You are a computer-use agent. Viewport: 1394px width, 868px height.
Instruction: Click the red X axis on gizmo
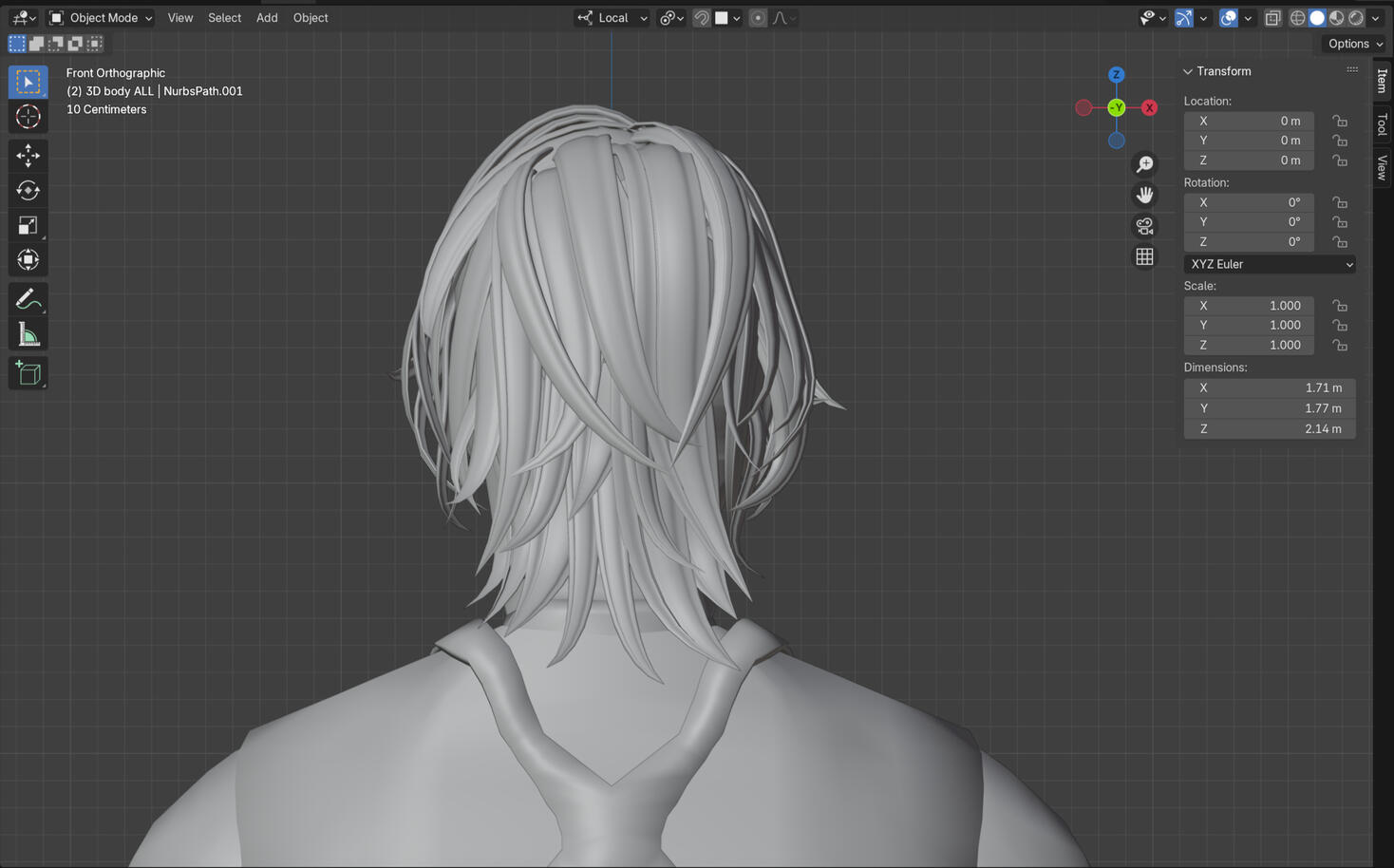(x=1149, y=107)
